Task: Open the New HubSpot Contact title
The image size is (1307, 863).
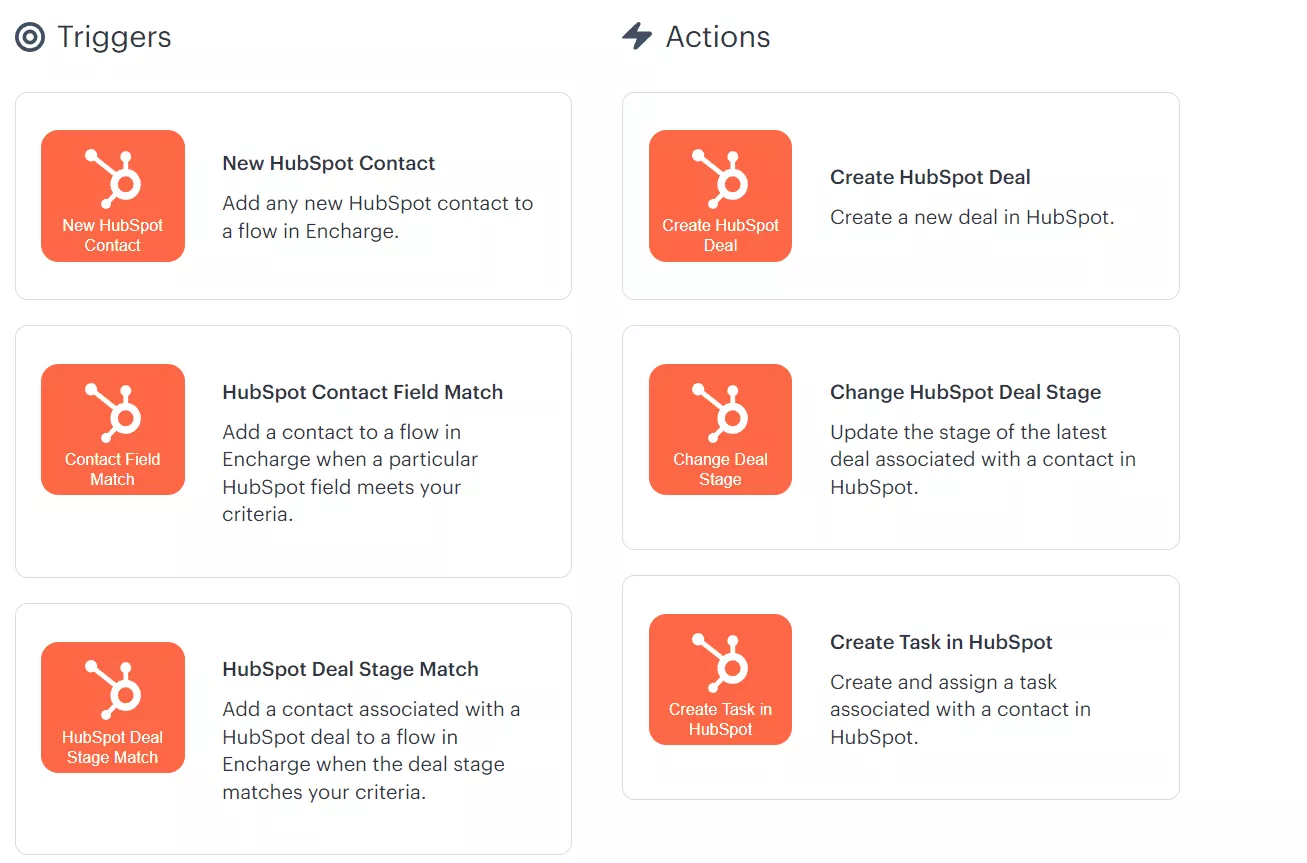Action: [x=329, y=163]
